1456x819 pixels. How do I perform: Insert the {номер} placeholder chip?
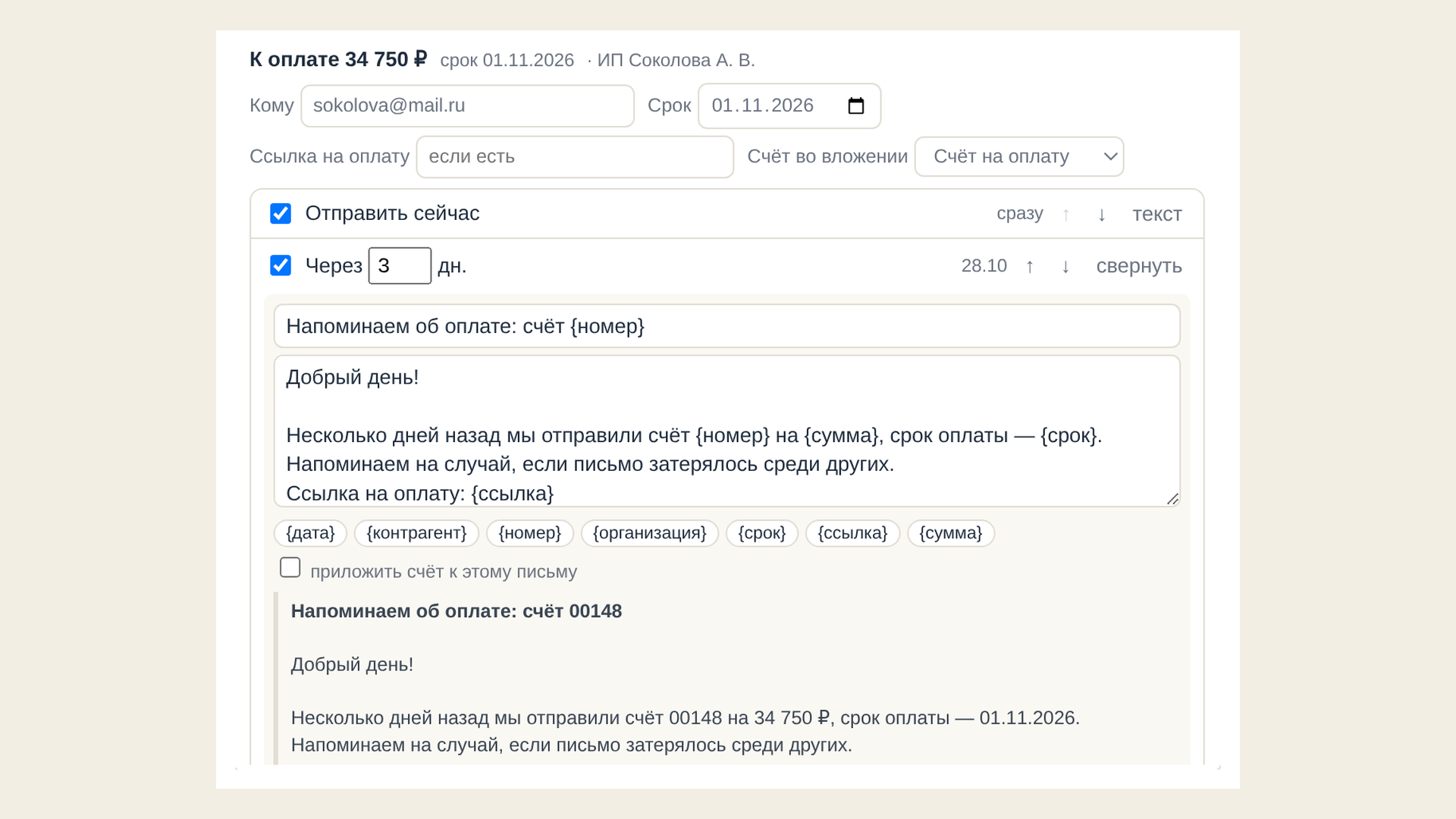point(530,533)
